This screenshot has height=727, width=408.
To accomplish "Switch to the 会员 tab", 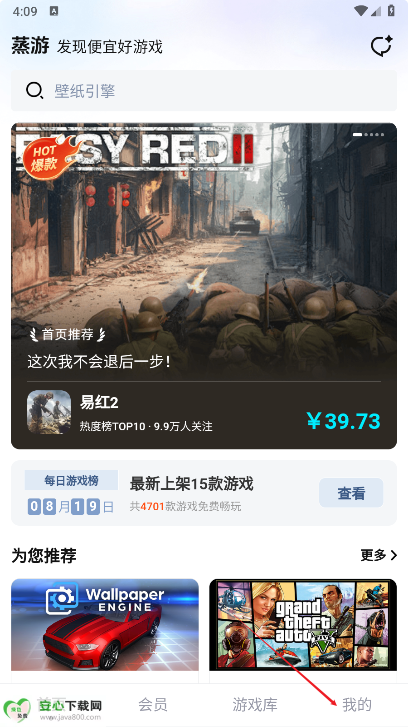I will click(153, 705).
